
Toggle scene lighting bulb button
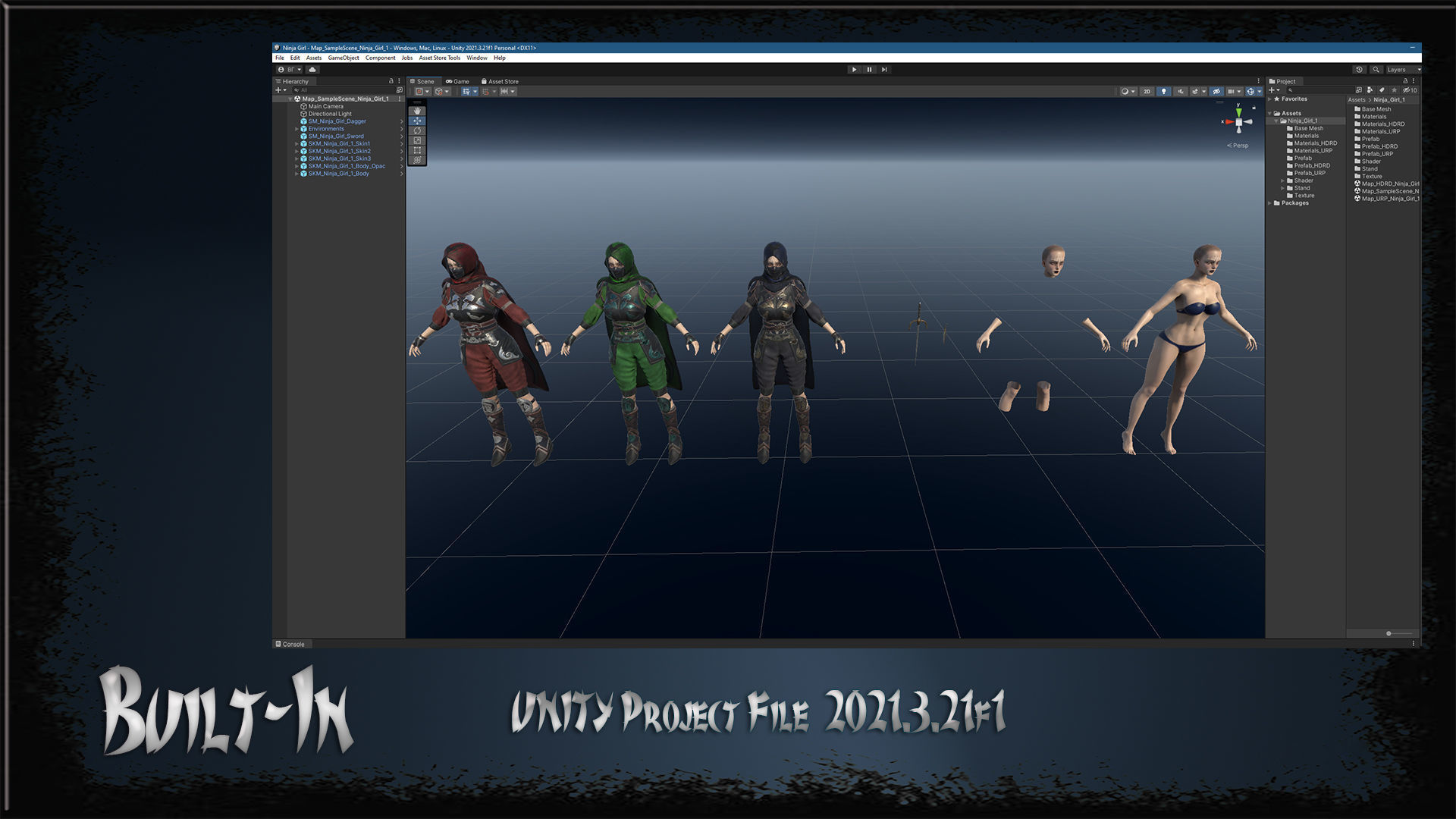[x=1163, y=92]
